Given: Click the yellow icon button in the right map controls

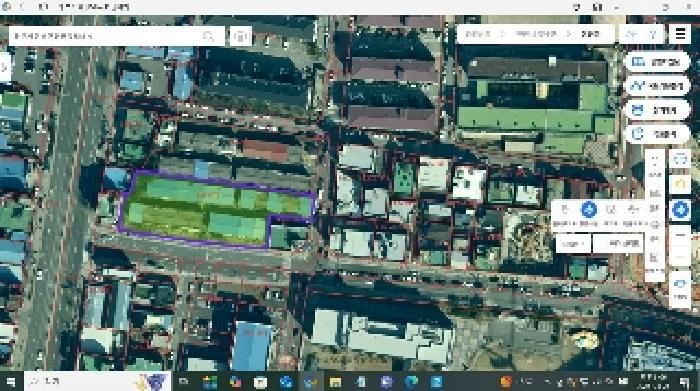Looking at the screenshot, I should click(680, 184).
